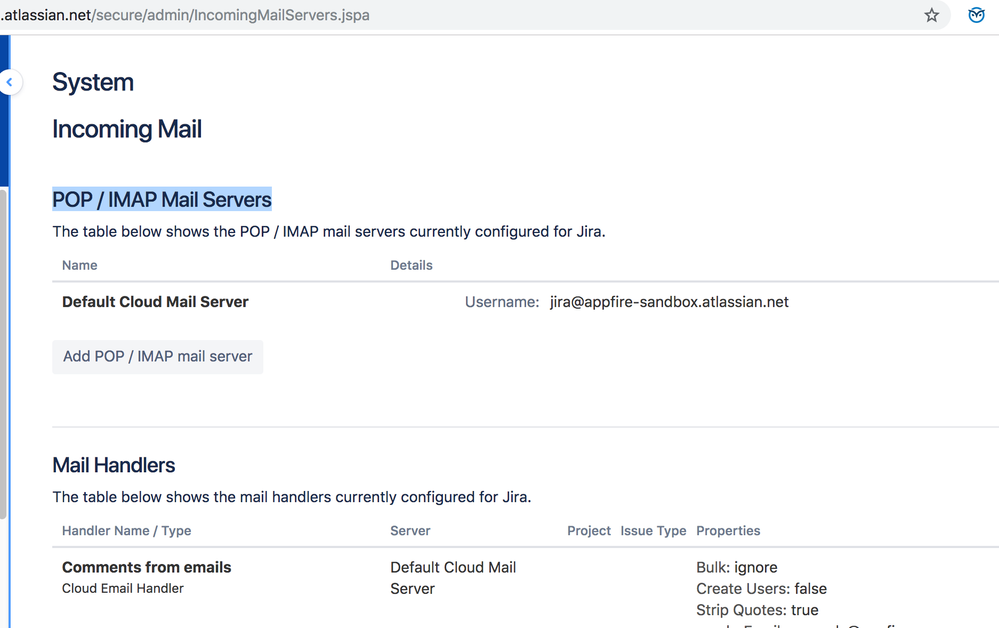Select the Default Cloud Mail Server row name
Image resolution: width=999 pixels, height=628 pixels.
(x=155, y=302)
